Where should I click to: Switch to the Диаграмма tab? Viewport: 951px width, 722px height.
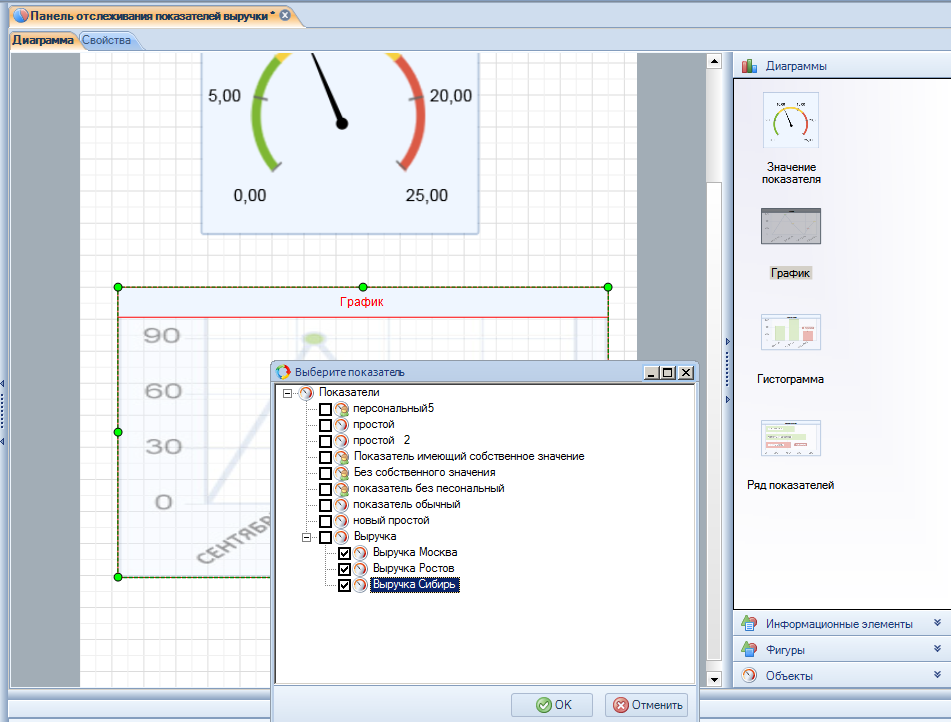coord(43,41)
